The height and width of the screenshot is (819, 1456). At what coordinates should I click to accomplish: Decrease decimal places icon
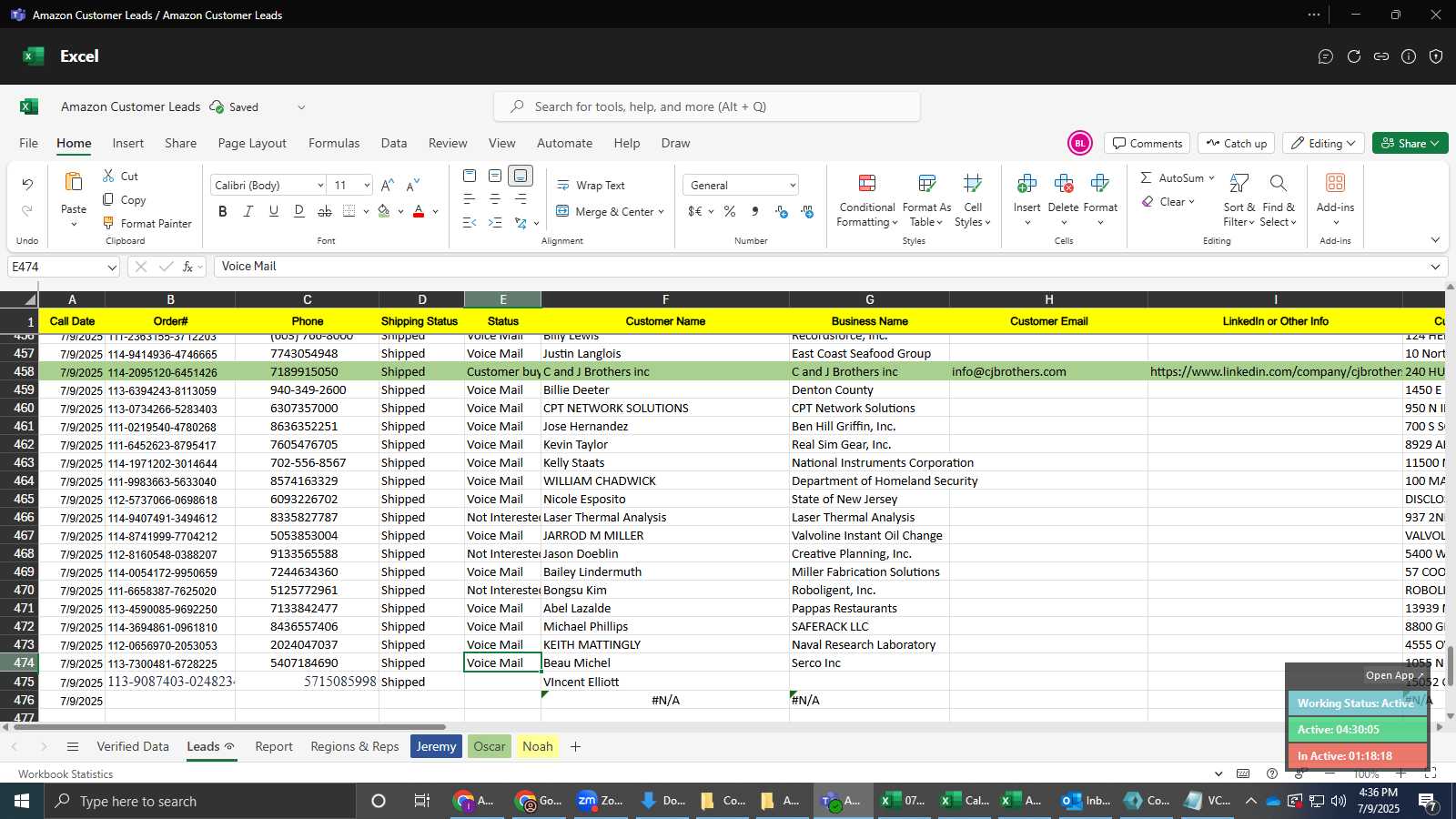(x=807, y=211)
